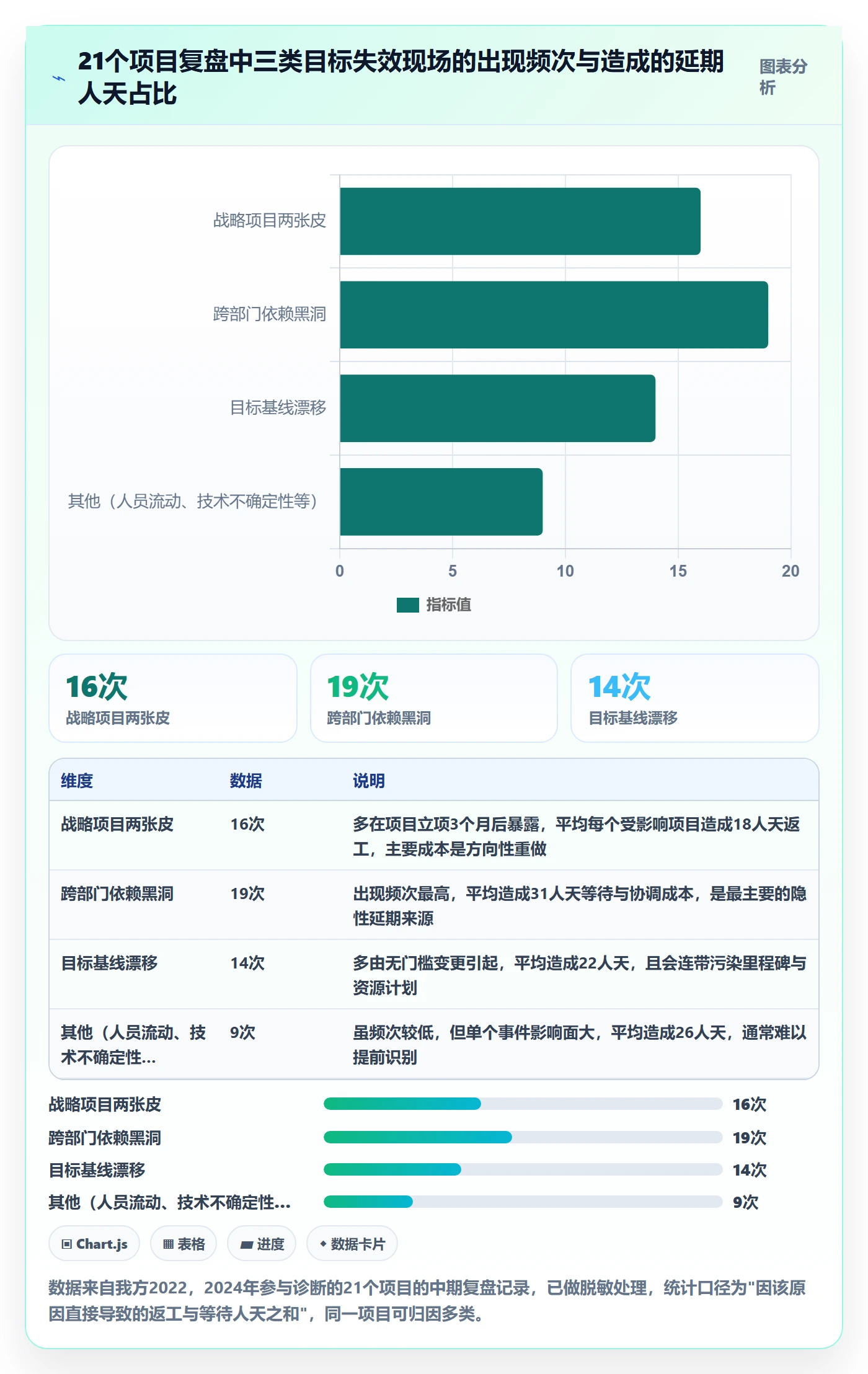Click the 维度 column header

77,781
